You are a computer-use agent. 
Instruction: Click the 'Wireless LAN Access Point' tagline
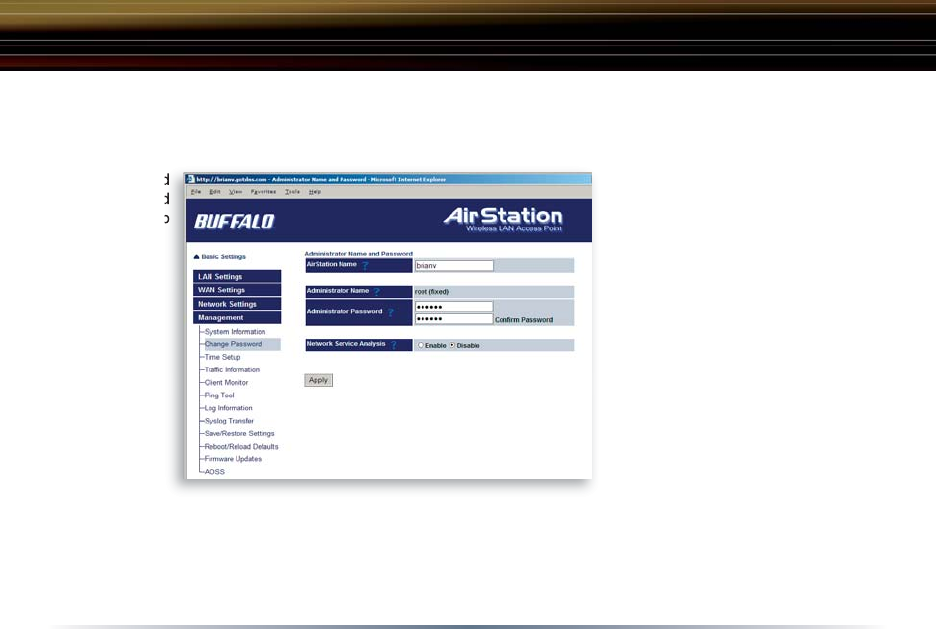514,229
